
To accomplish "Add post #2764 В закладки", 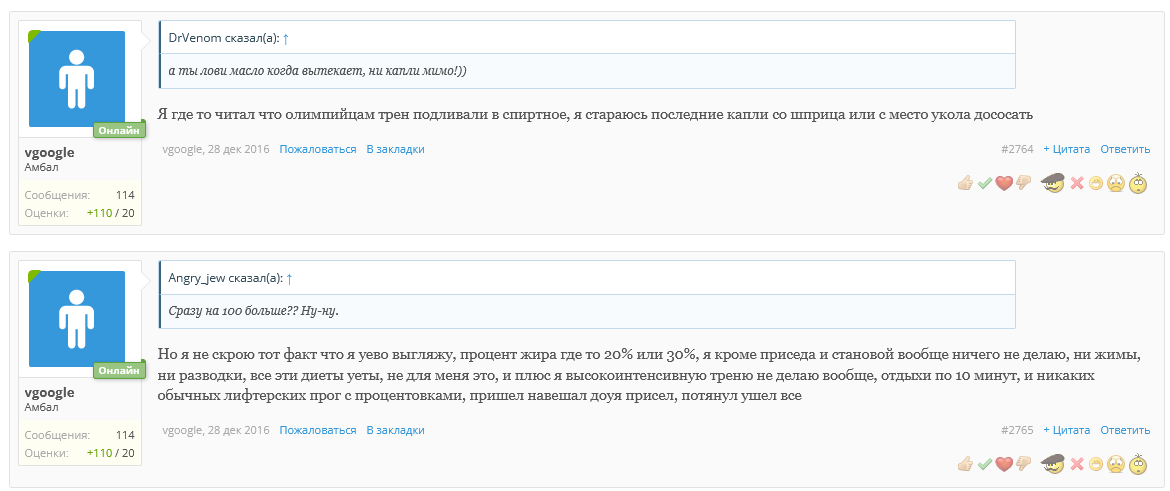I will (x=395, y=149).
